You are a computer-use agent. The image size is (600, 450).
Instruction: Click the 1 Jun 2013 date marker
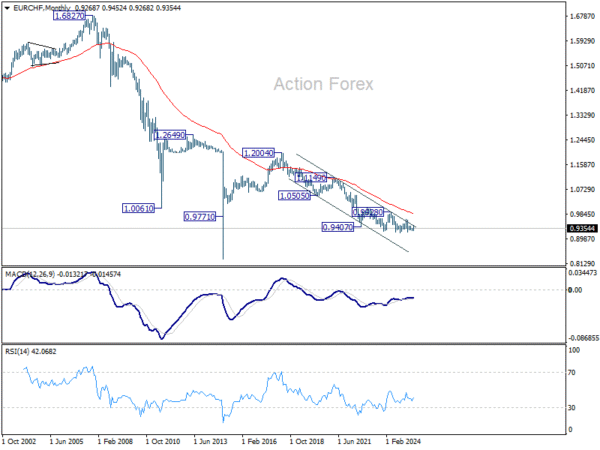pos(211,441)
